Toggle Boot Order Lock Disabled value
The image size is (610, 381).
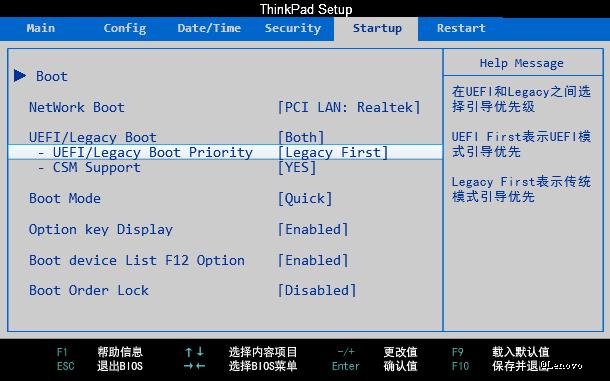tap(317, 290)
